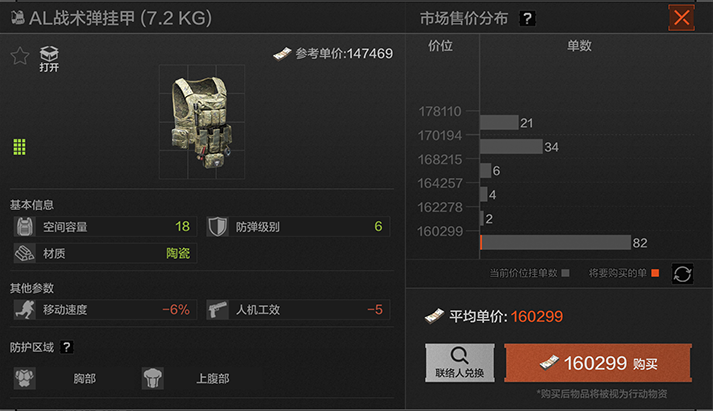The height and width of the screenshot is (411, 713).
Task: Open 联络人兑换 contact exchange
Action: pos(460,363)
